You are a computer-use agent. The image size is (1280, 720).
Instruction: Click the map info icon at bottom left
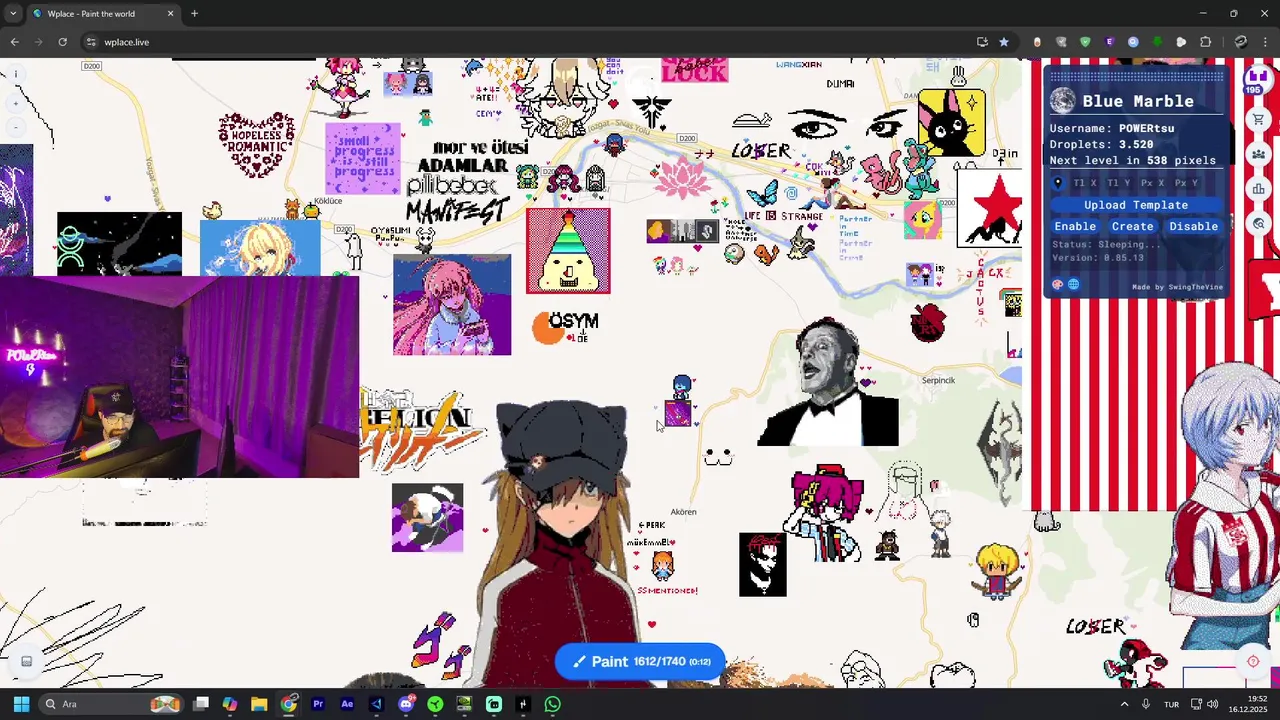[26, 661]
